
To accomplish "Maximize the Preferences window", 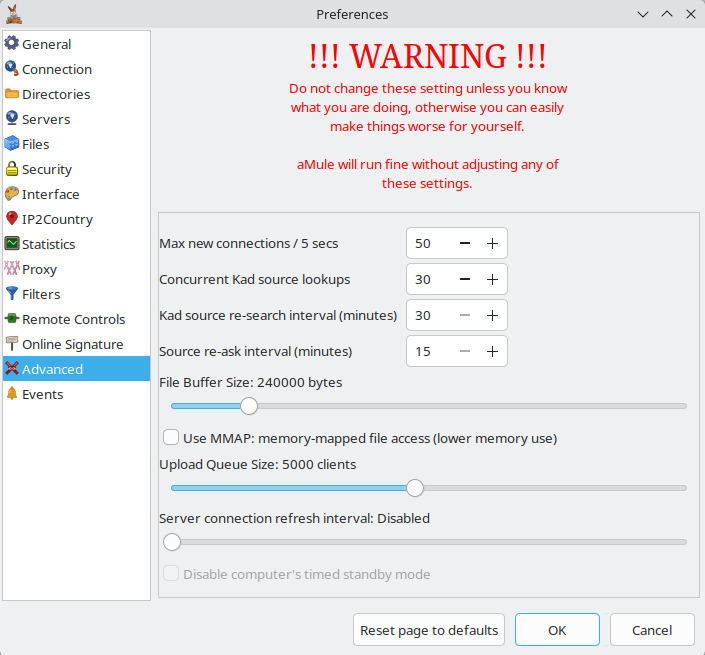I will point(667,14).
